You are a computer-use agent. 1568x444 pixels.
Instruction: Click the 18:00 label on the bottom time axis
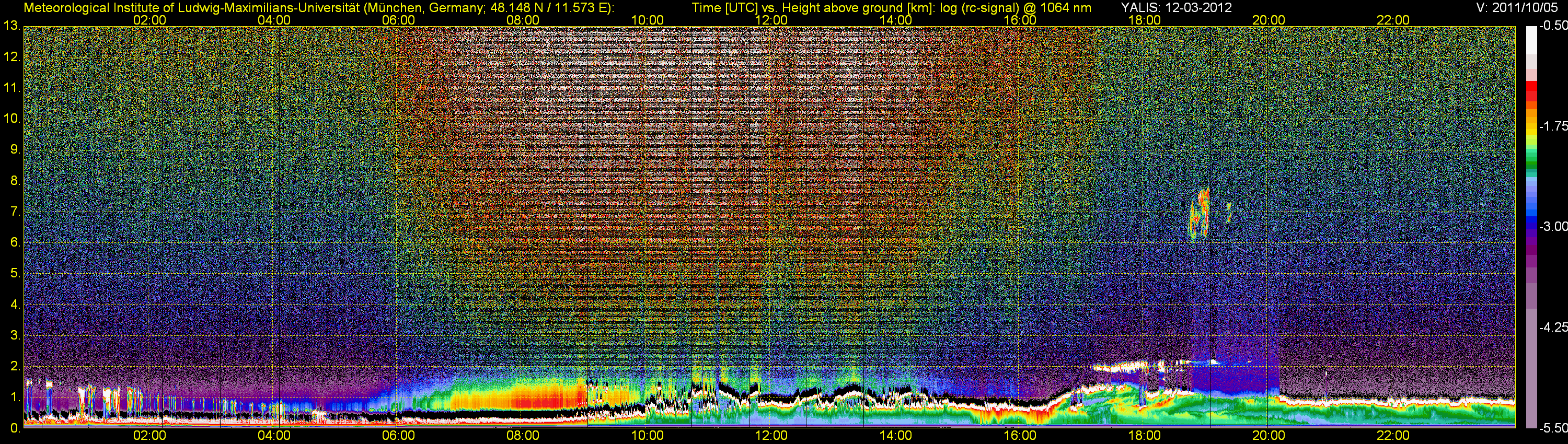tap(1144, 436)
